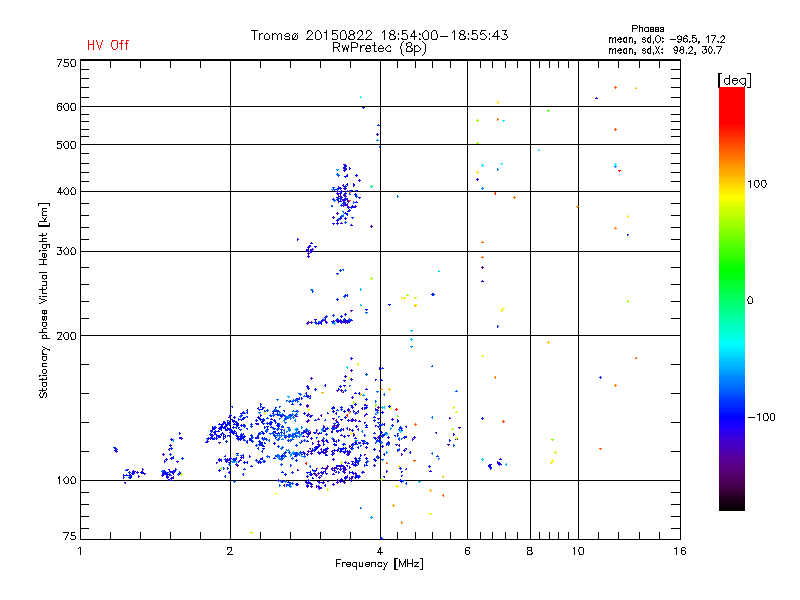Click the '[deg]' colorbar unit label
Screen dimensions: 800x600
(x=734, y=80)
